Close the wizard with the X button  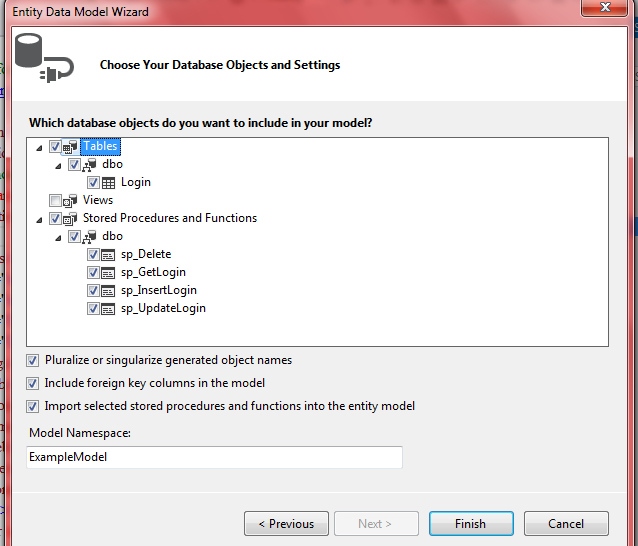(x=605, y=8)
